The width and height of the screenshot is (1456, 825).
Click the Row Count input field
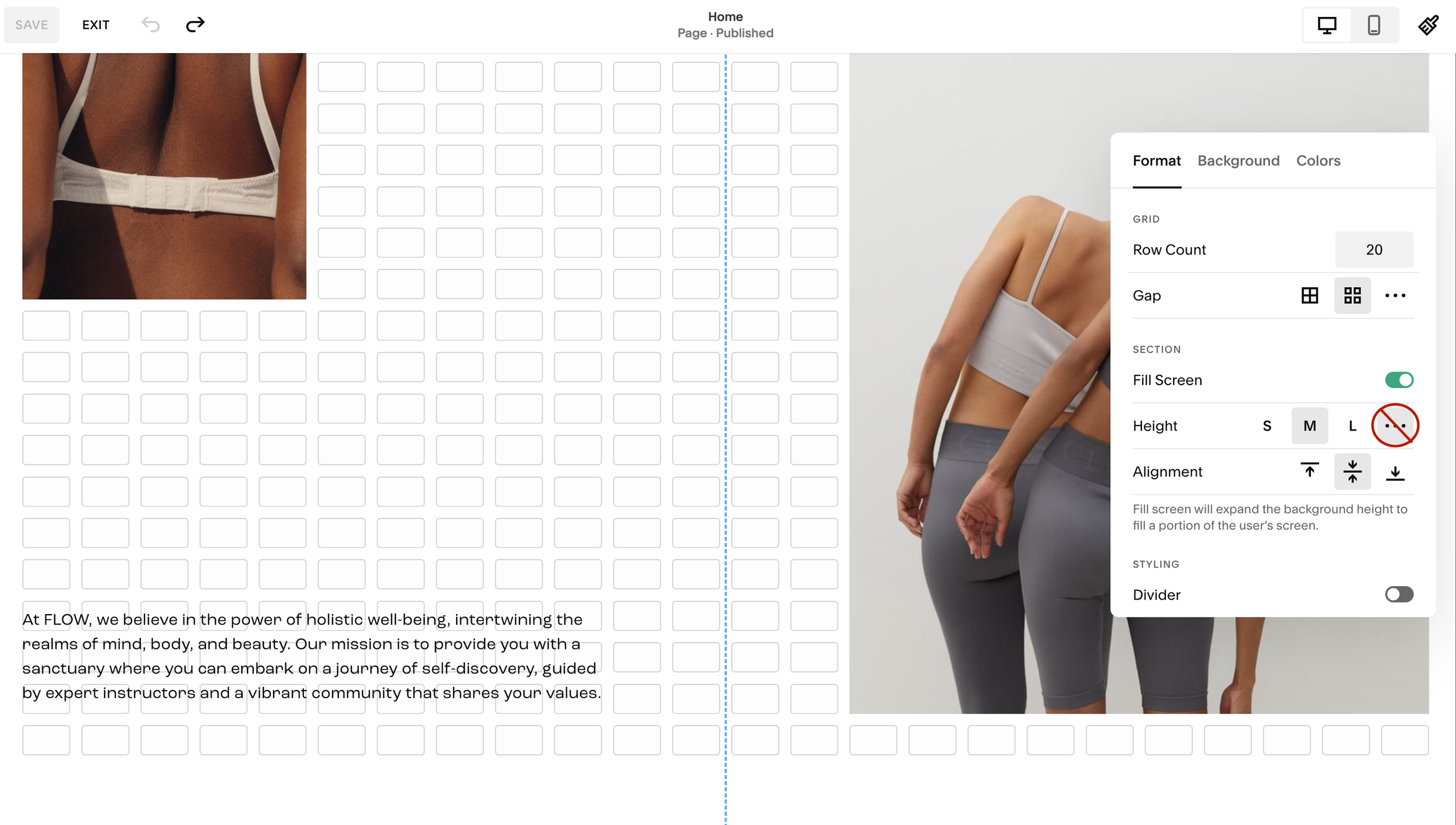tap(1374, 249)
